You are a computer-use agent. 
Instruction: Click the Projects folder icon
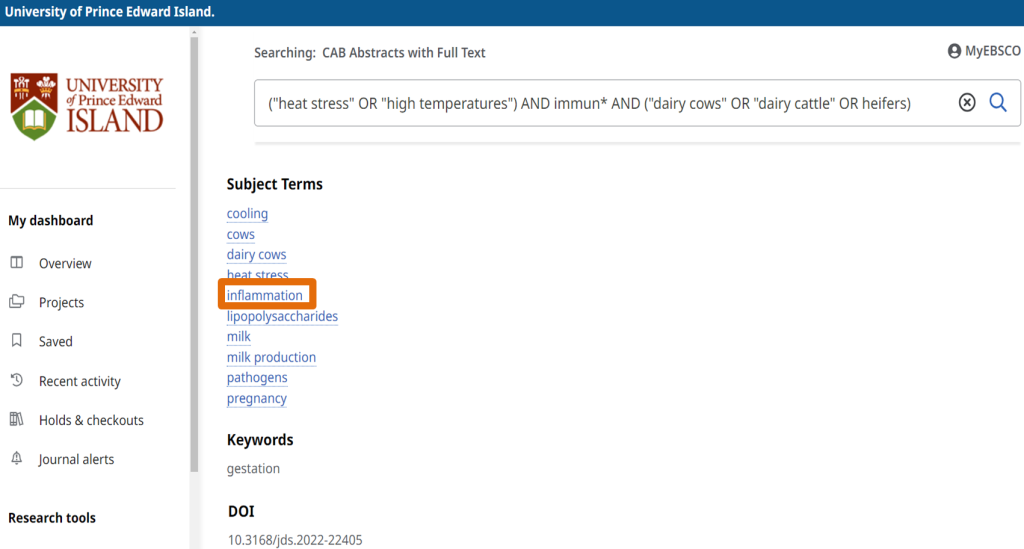point(17,302)
